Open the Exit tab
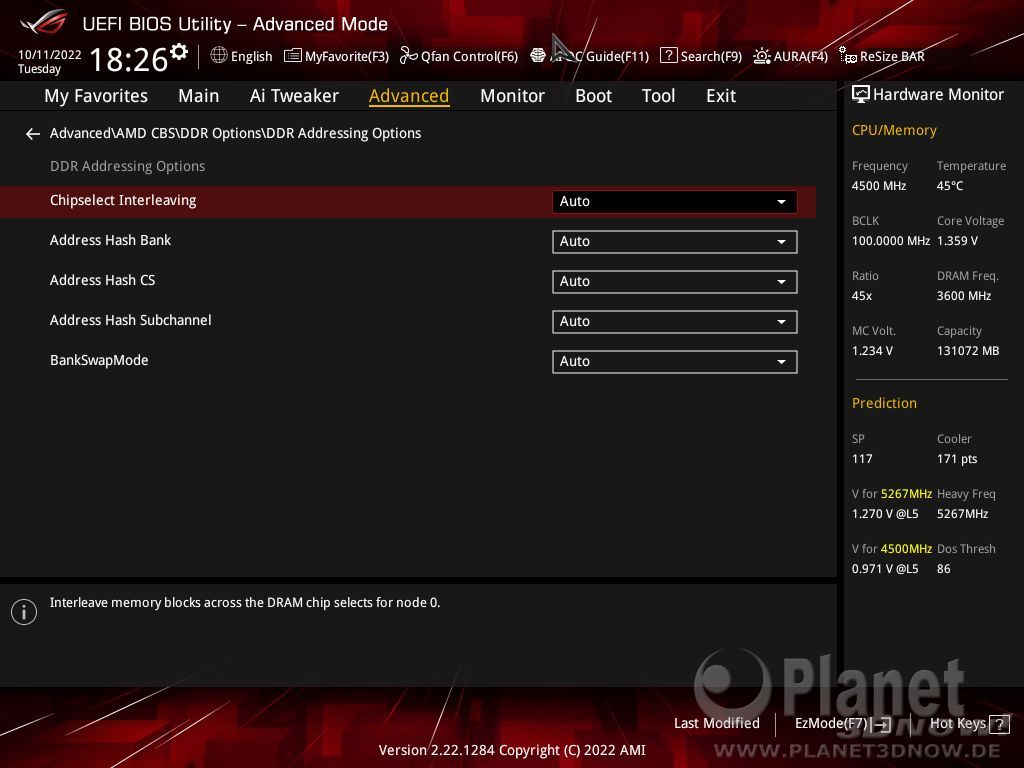This screenshot has width=1024, height=768. (x=721, y=96)
